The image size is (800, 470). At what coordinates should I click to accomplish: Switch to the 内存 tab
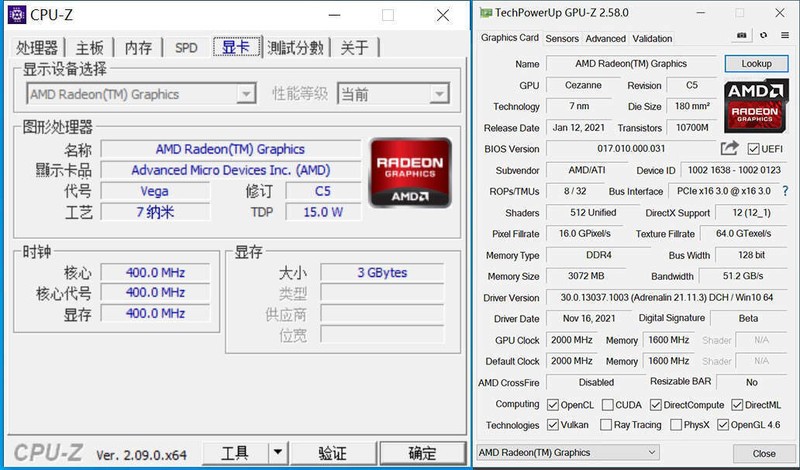coord(138,48)
